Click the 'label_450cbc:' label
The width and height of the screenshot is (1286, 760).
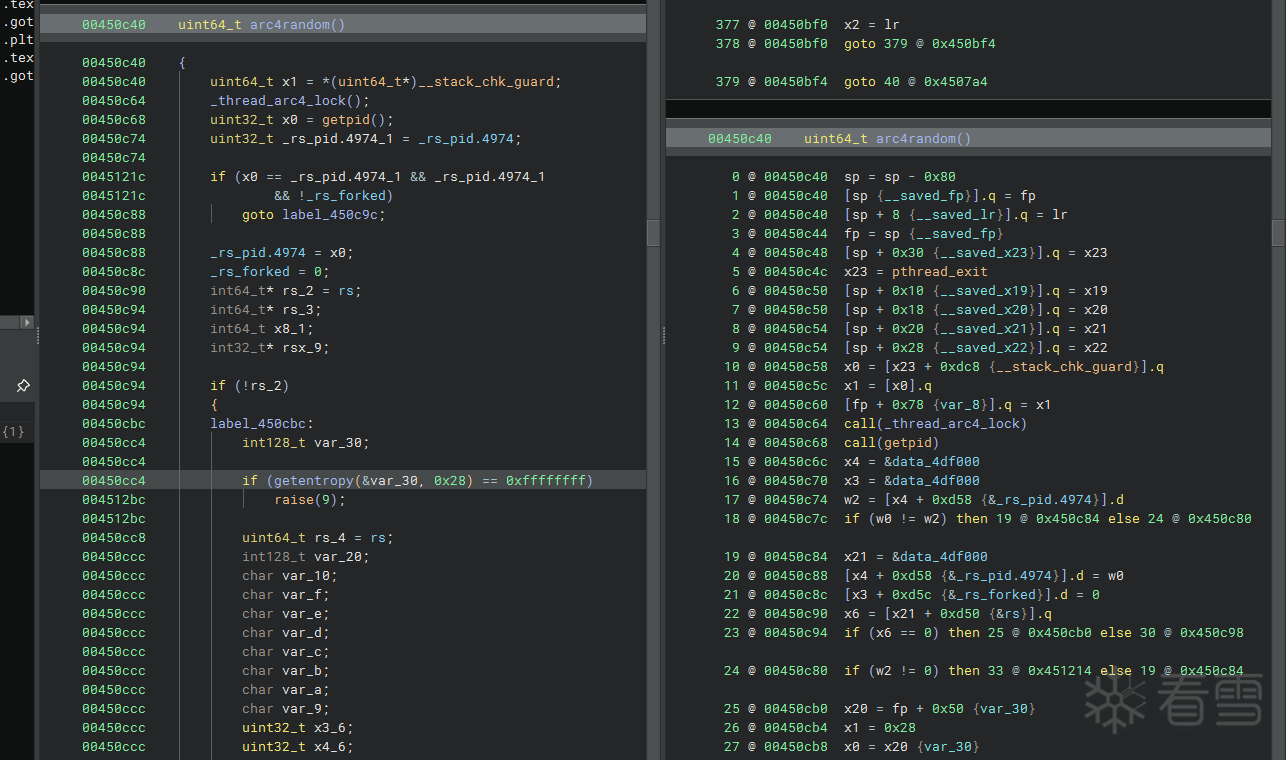coord(262,424)
